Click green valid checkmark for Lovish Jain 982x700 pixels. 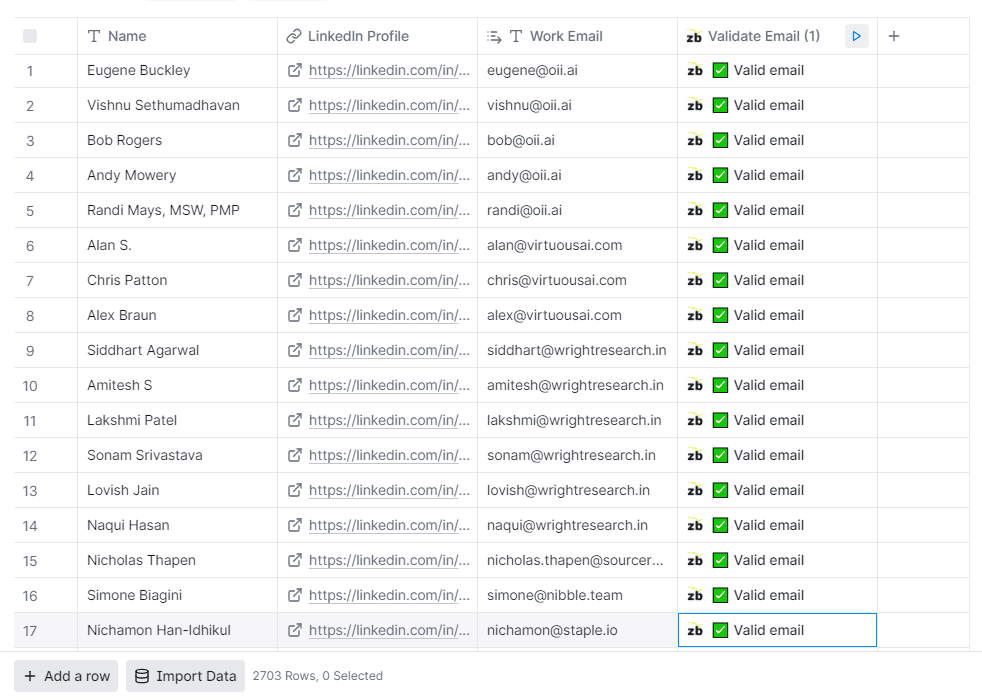point(720,491)
